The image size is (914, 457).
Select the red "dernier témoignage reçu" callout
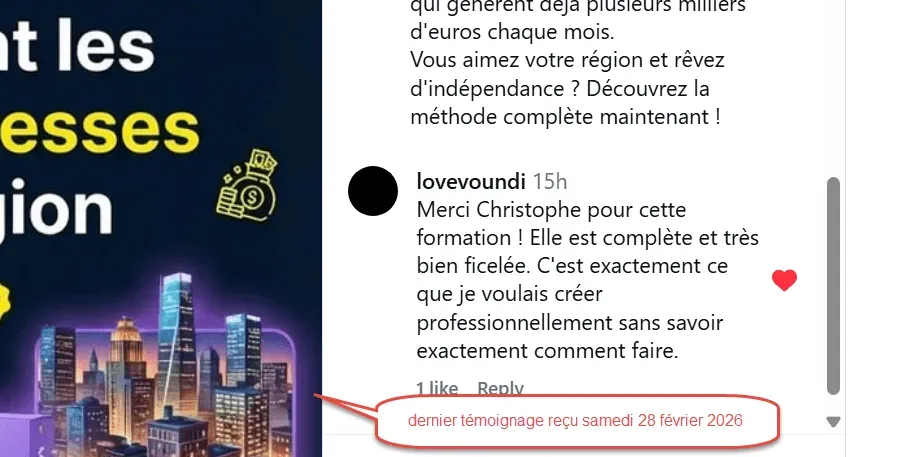pos(576,420)
